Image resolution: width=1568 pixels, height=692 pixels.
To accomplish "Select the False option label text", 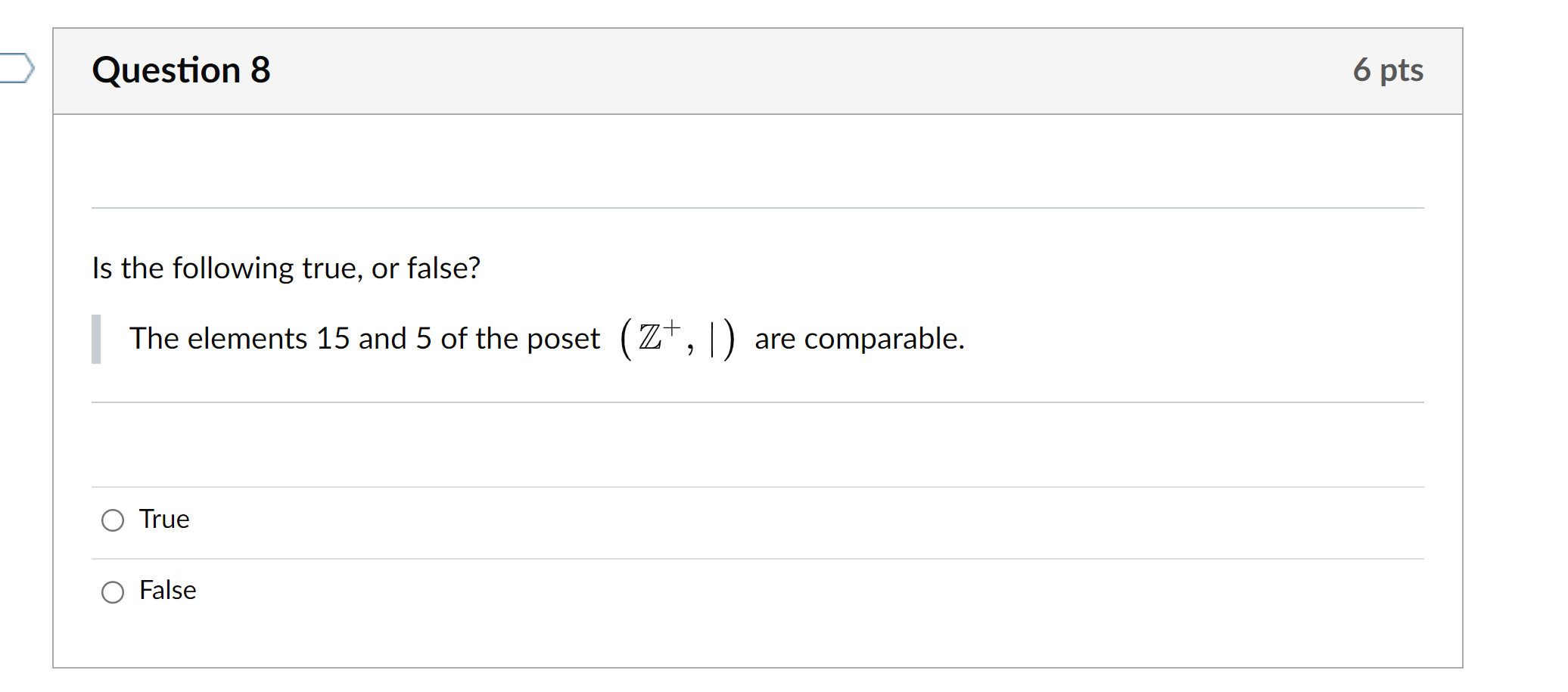I will point(167,591).
